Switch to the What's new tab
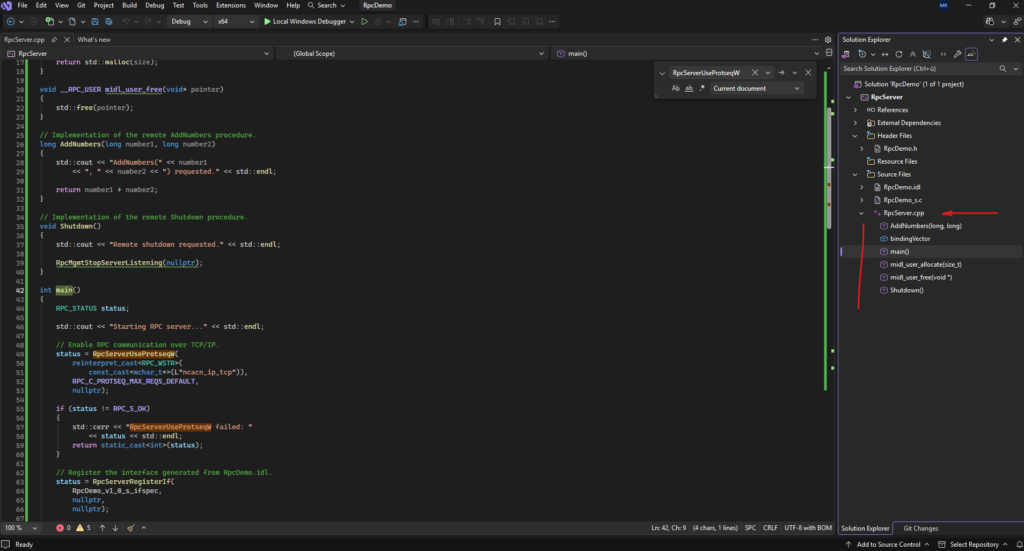Viewport: 1024px width, 551px height. pos(94,40)
